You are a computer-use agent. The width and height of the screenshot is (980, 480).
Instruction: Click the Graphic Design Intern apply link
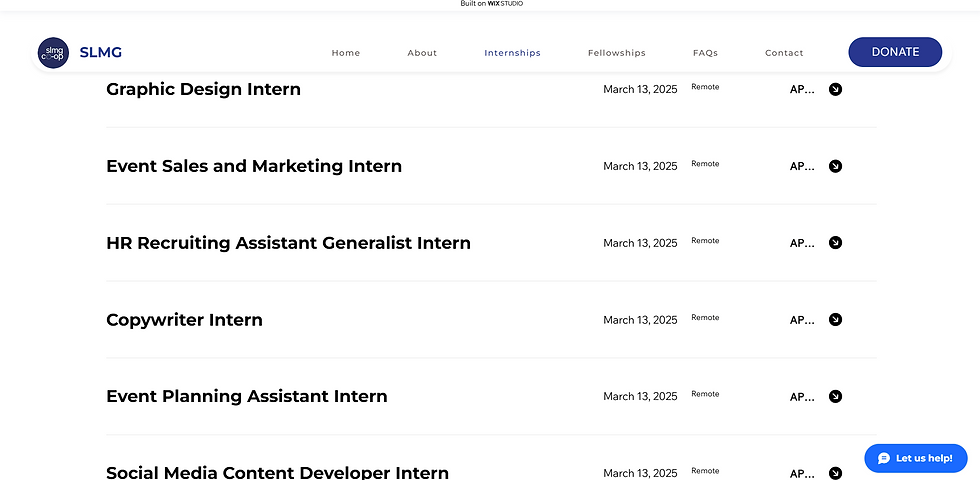tap(802, 89)
